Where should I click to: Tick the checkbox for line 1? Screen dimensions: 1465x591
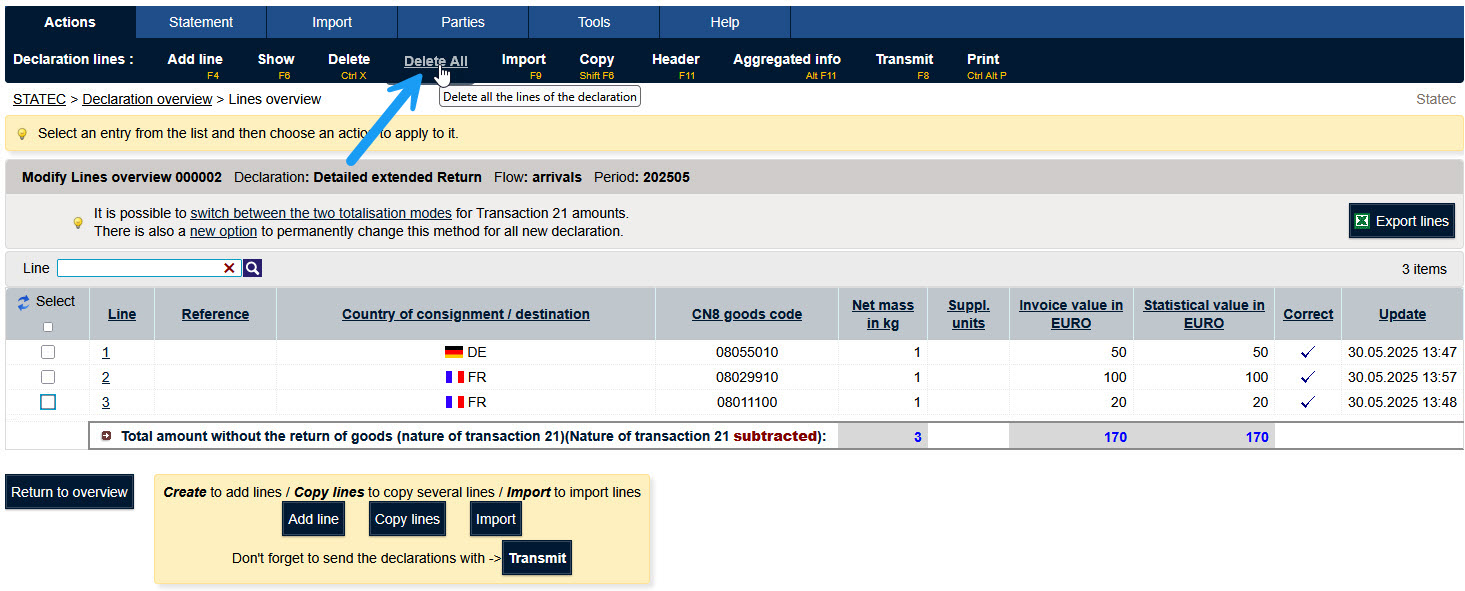(48, 352)
